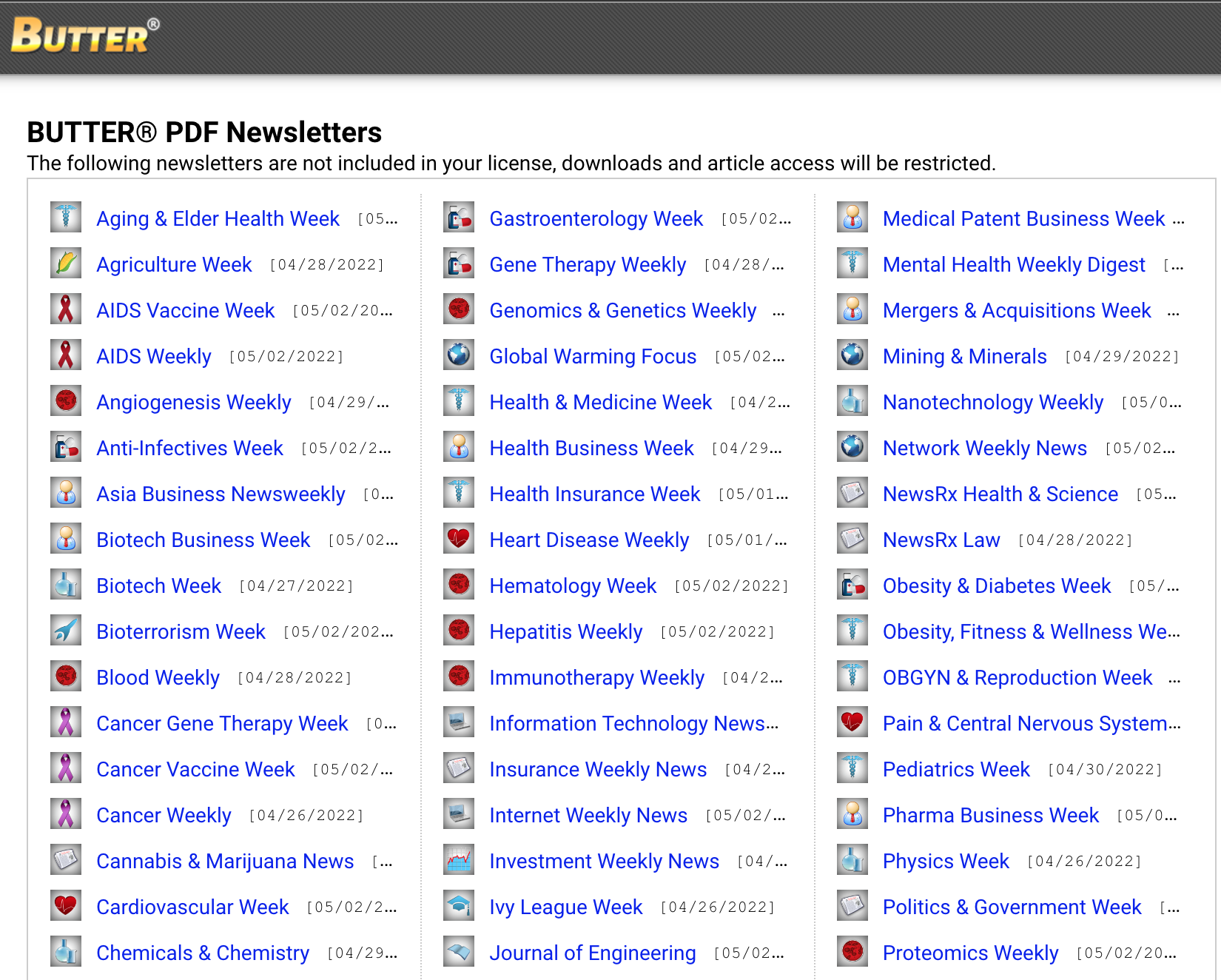Screen dimensions: 1221x980
Task: Select Hepatitis Weekly newsletter link
Action: (x=565, y=632)
